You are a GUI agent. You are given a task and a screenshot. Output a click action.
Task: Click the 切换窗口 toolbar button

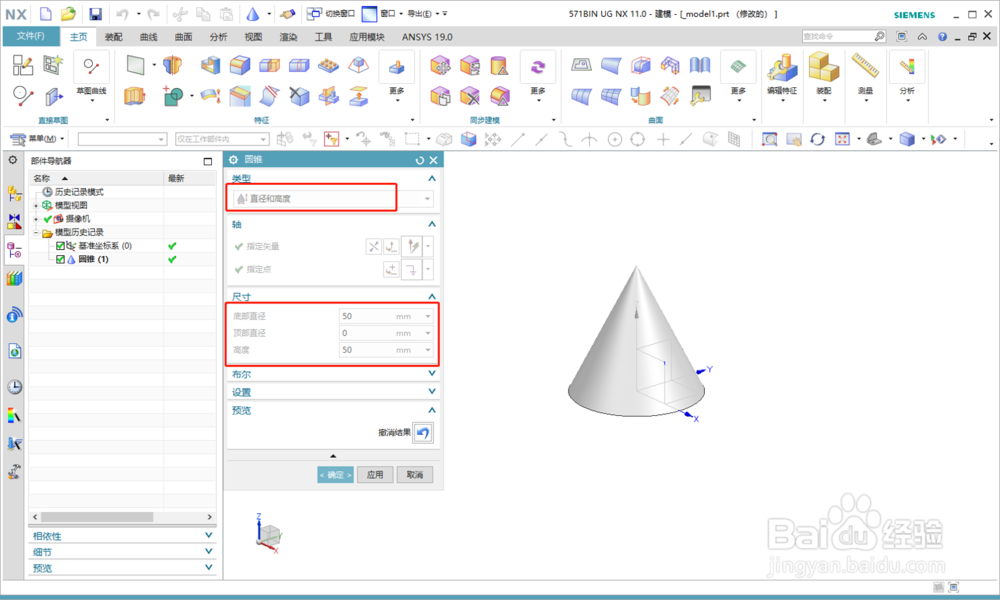[x=330, y=13]
